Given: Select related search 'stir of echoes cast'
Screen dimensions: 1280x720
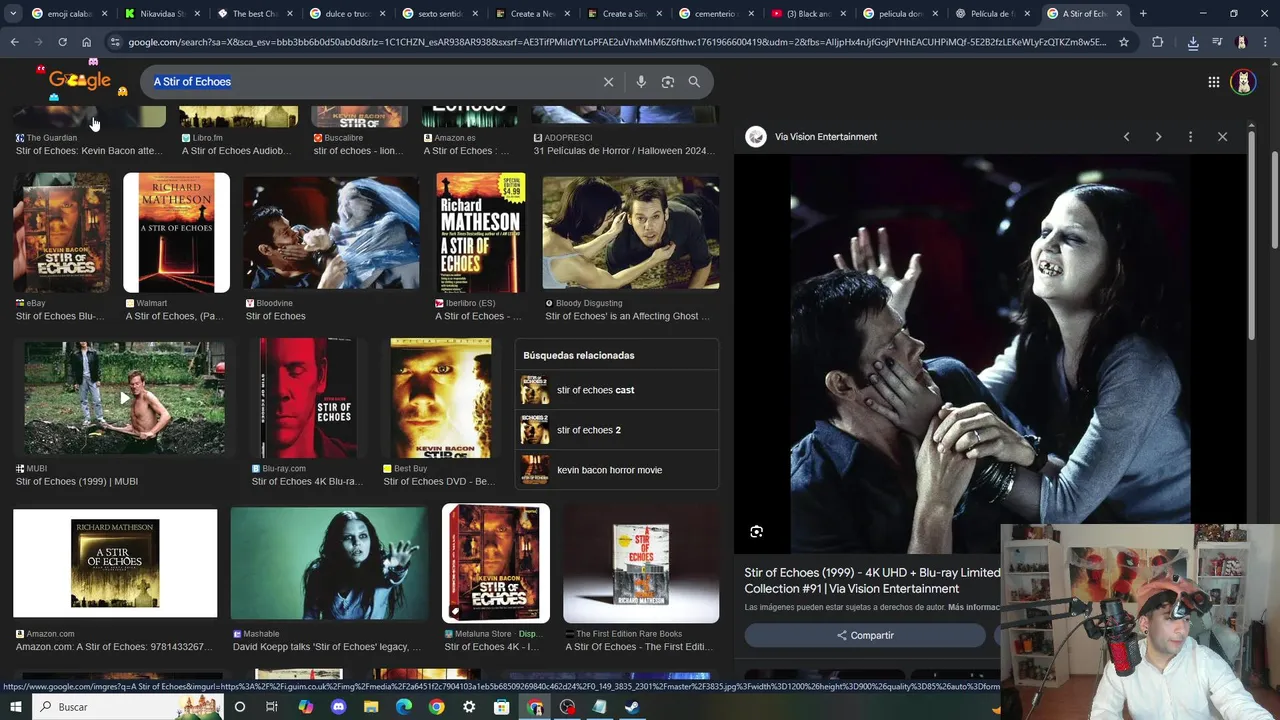Looking at the screenshot, I should click(x=617, y=390).
